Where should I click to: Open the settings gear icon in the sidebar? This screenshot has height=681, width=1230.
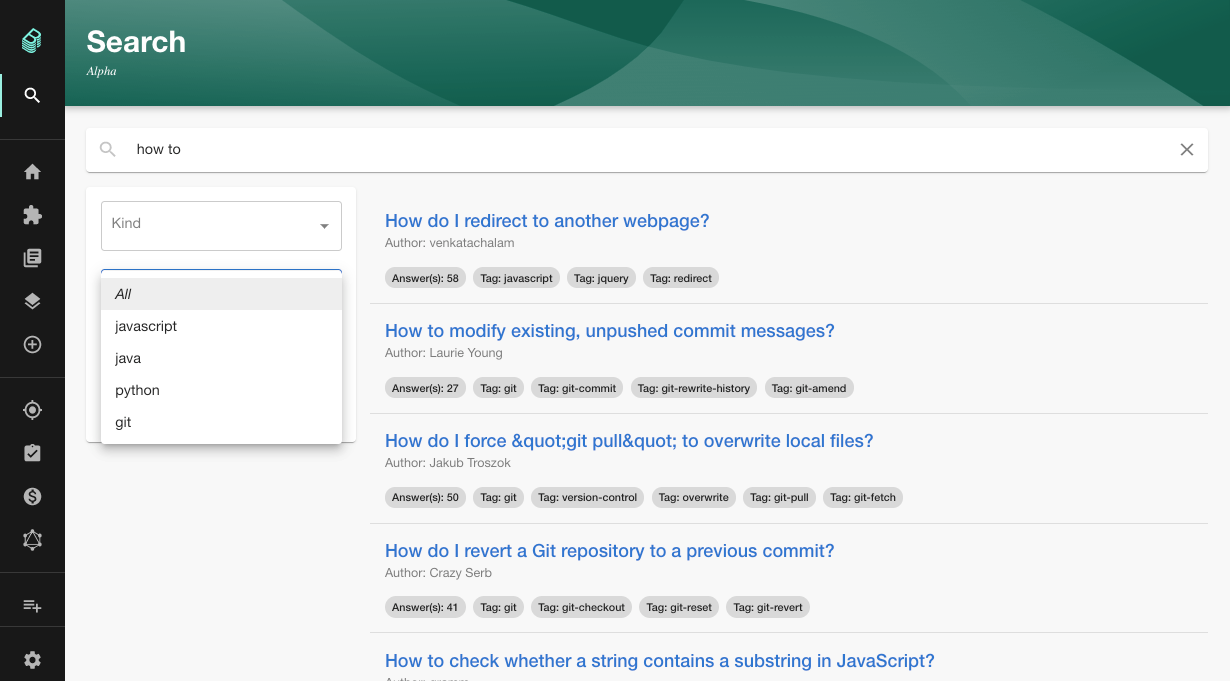point(32,660)
